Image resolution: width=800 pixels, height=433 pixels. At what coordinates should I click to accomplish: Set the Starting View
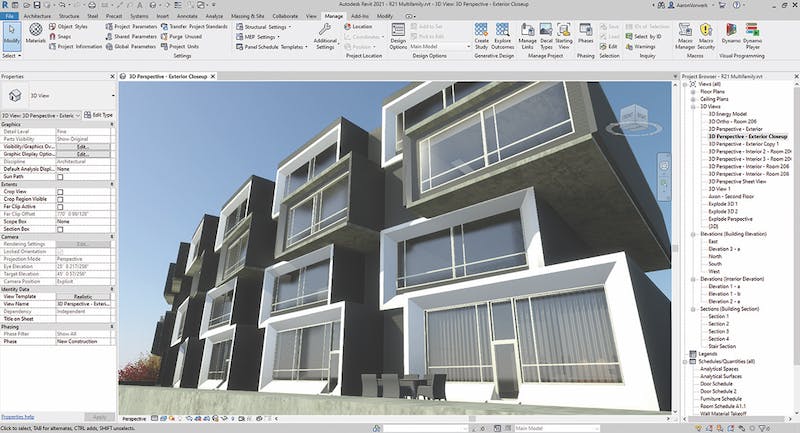tap(564, 36)
